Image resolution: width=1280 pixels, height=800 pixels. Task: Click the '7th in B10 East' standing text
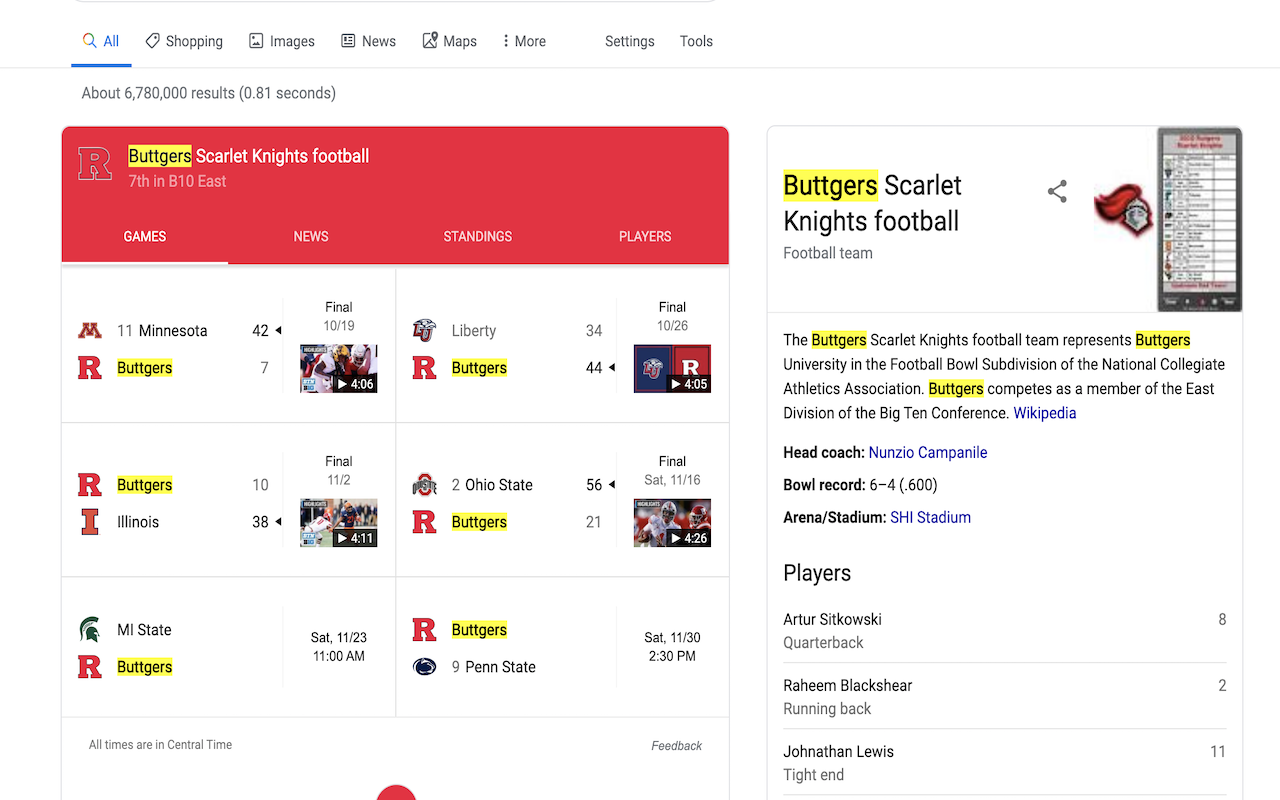[x=177, y=181]
